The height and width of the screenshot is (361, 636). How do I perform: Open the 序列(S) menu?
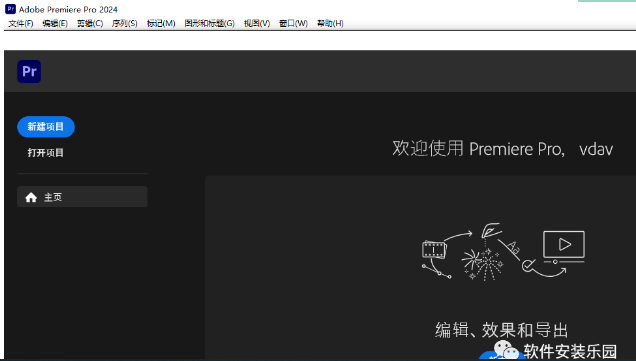coord(125,24)
